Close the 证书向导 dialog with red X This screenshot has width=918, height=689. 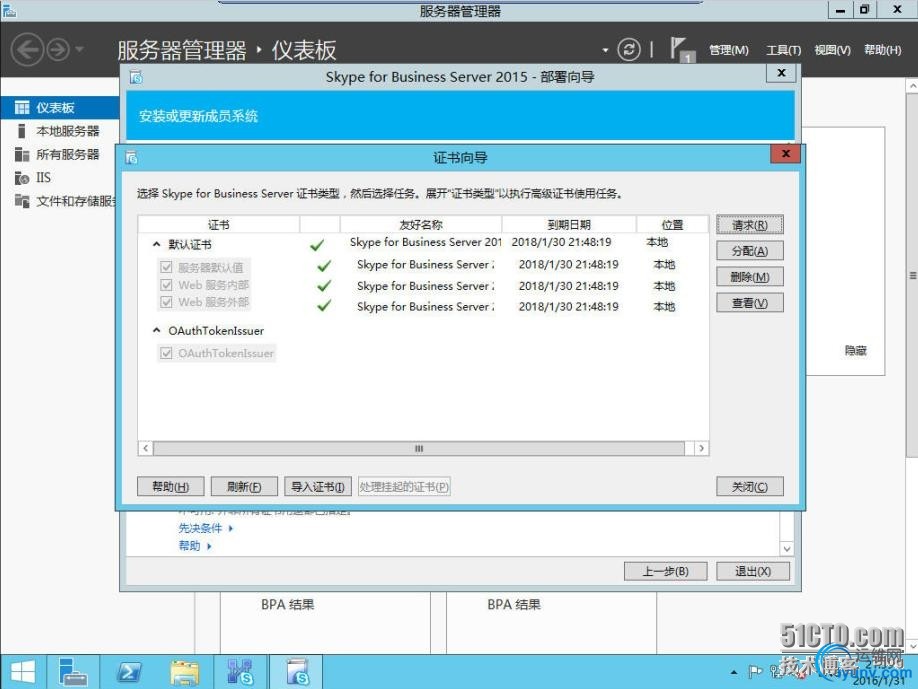coord(786,154)
